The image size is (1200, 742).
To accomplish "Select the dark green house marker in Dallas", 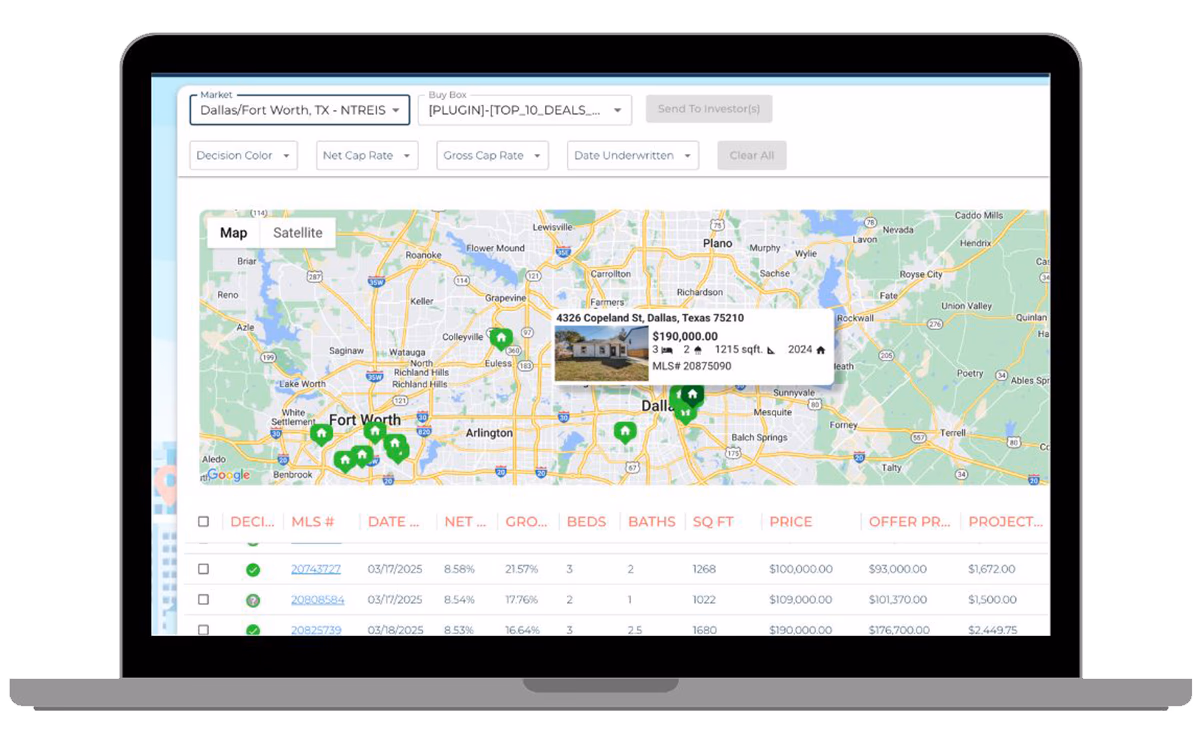I will tap(691, 394).
